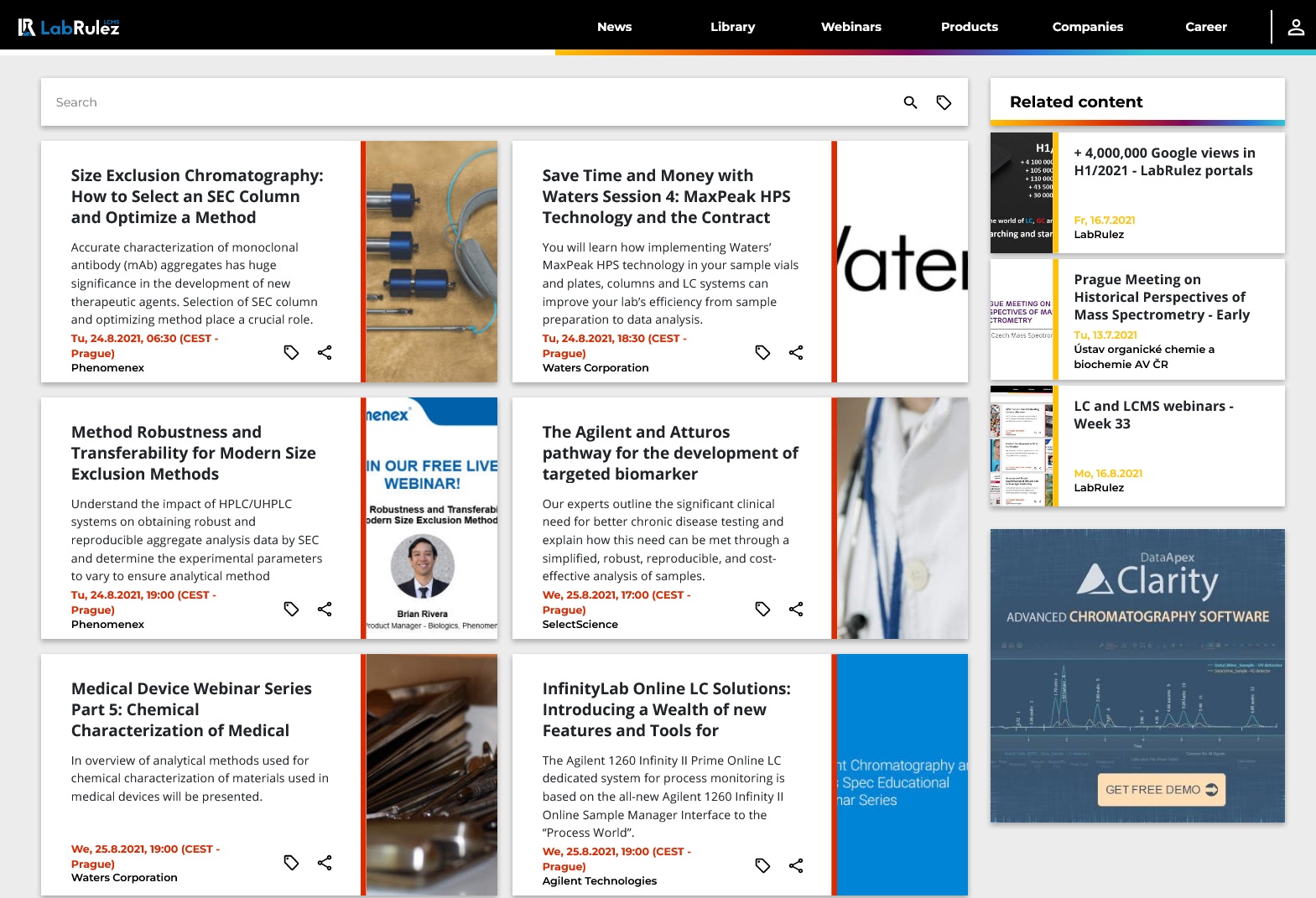
Task: Open 'Prague Meeting on Historical Perspectives' article
Action: [x=1162, y=297]
